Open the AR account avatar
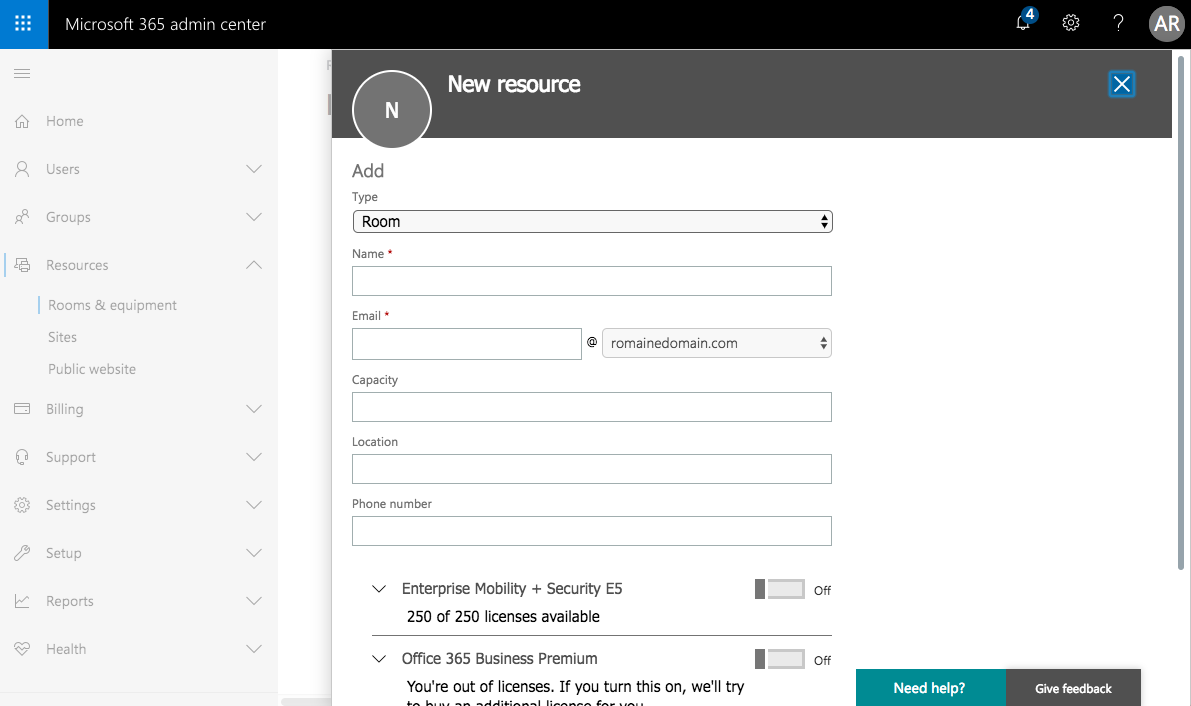The image size is (1191, 706). (1167, 24)
